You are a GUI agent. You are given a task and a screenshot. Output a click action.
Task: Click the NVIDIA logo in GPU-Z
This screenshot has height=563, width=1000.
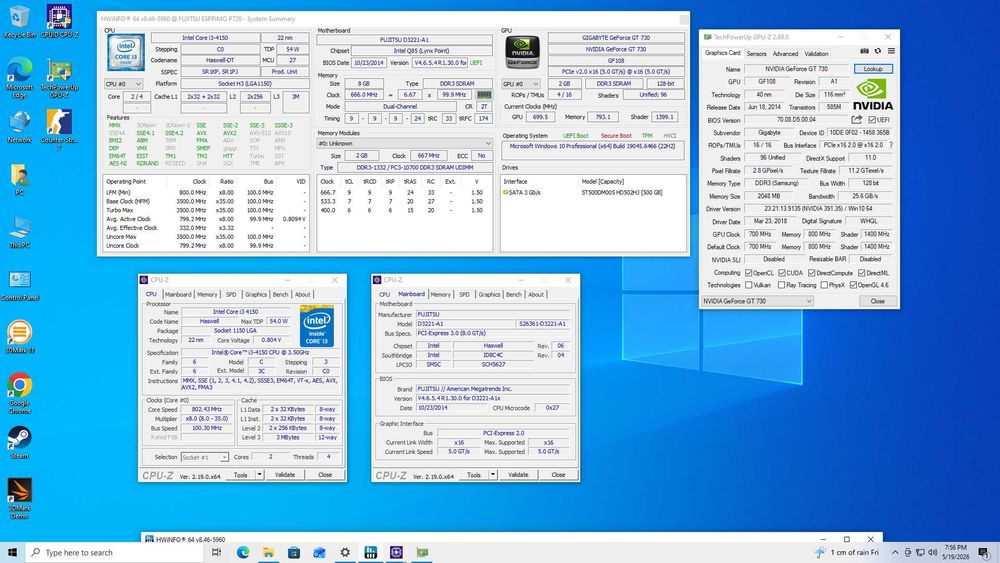(x=873, y=94)
